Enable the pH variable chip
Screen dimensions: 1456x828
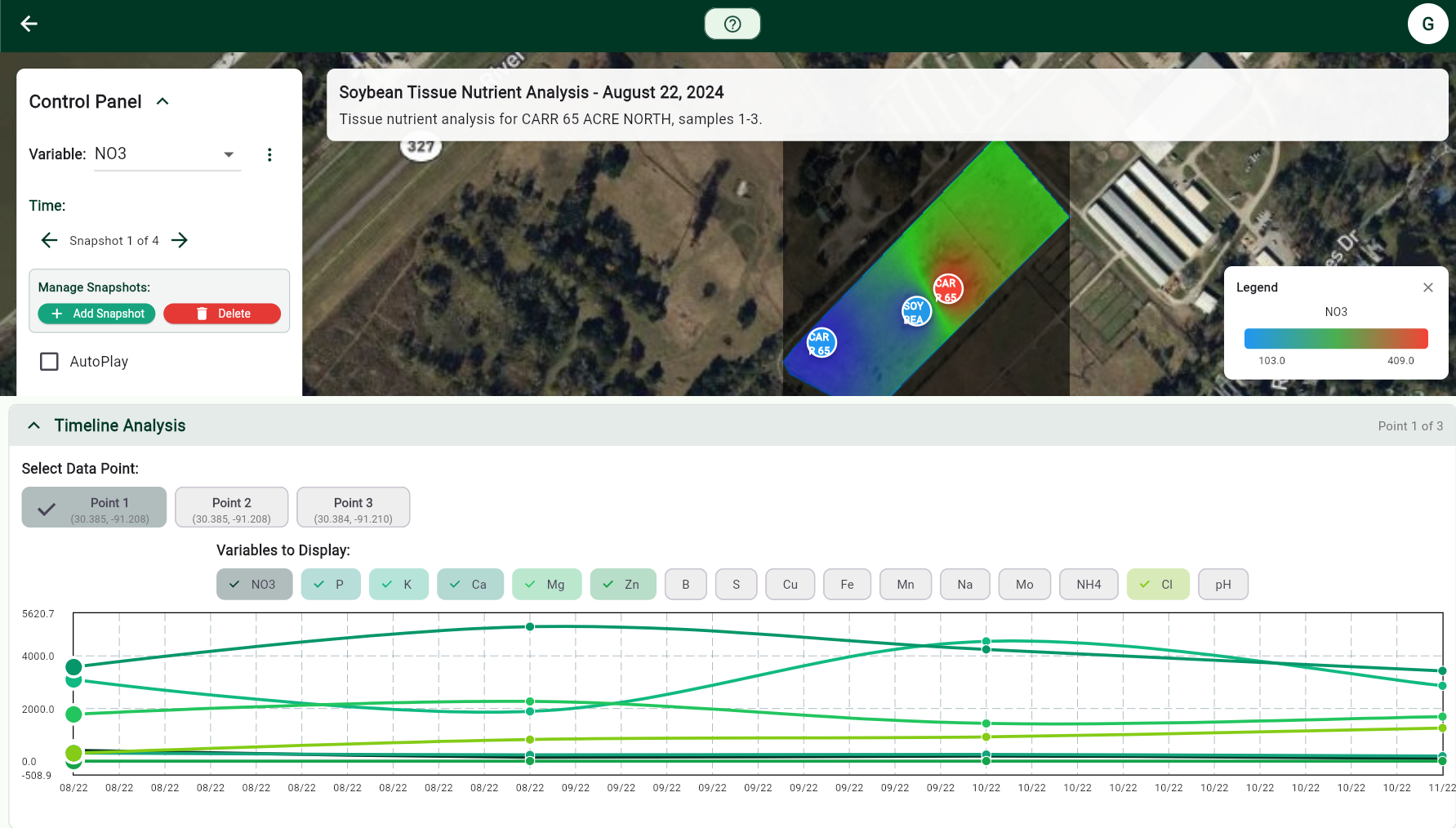click(1222, 585)
